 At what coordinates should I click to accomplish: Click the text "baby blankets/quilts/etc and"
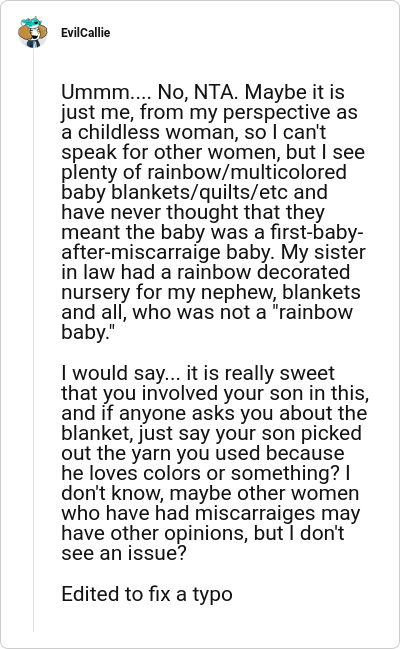pyautogui.click(x=195, y=192)
